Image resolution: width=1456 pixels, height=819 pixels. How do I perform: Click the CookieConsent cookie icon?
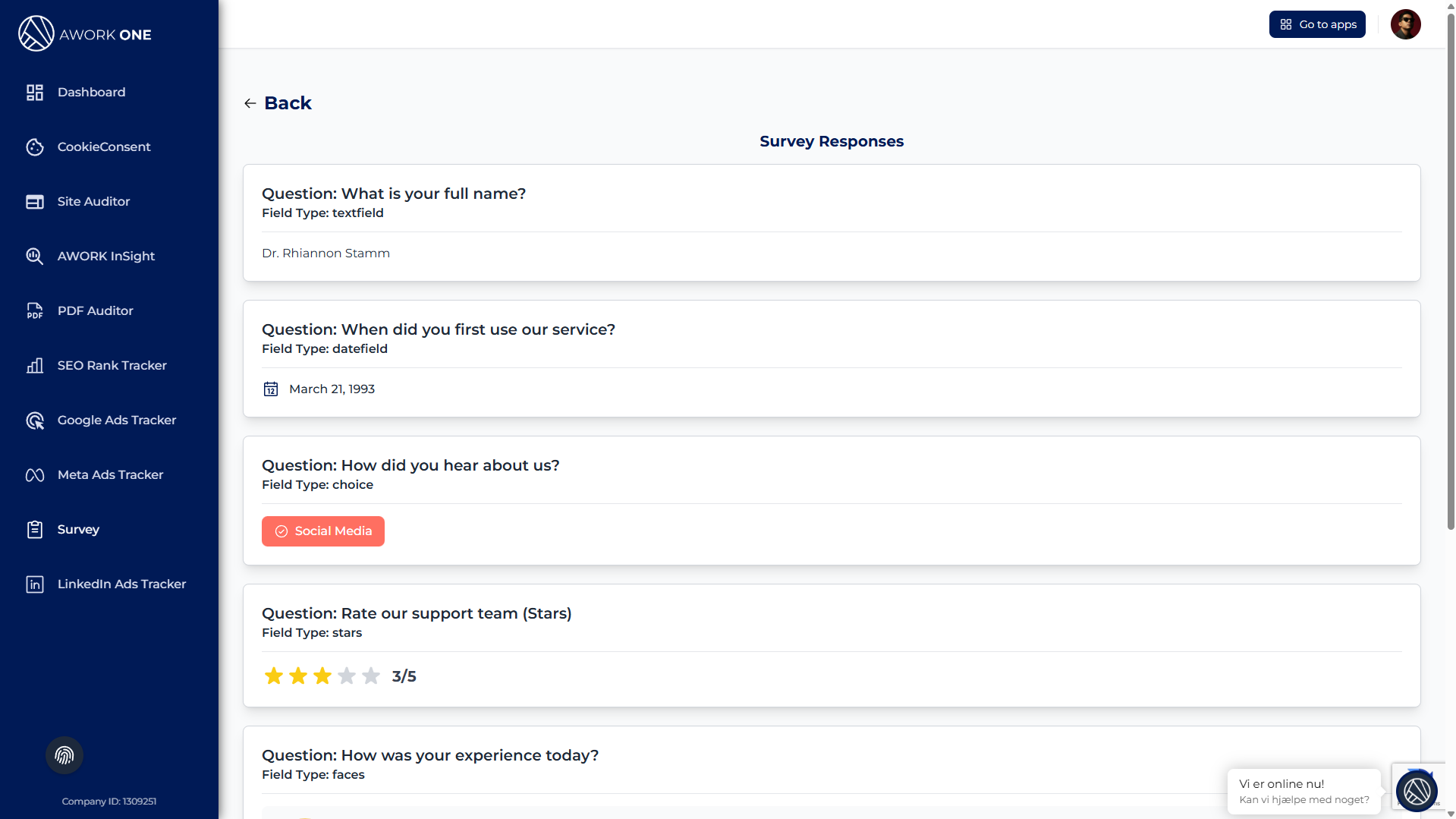point(35,147)
